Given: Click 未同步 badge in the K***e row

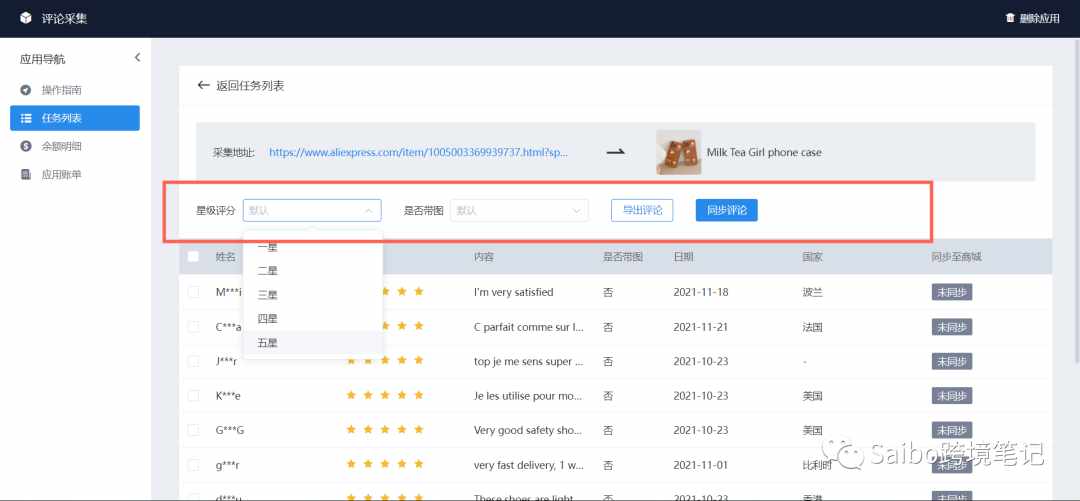Looking at the screenshot, I should point(952,396).
